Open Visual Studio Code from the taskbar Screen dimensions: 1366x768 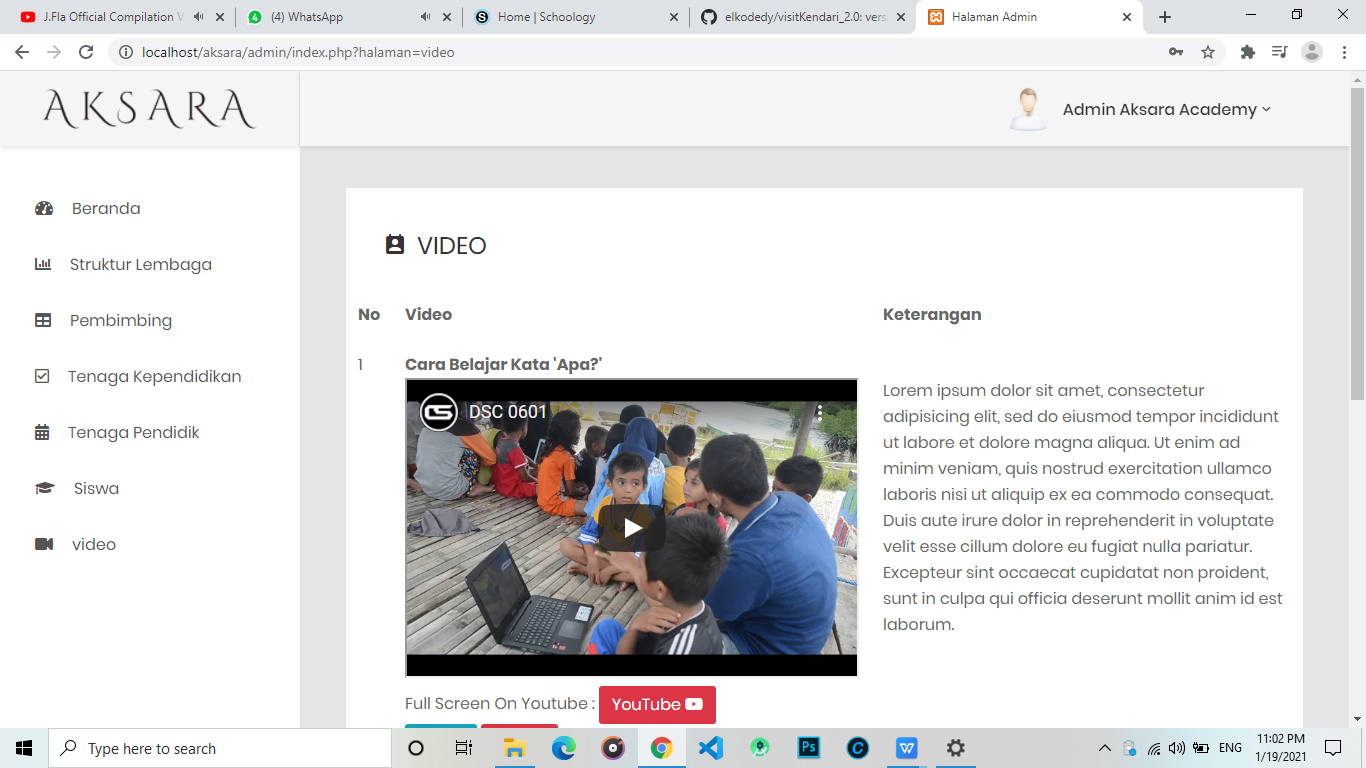point(710,748)
